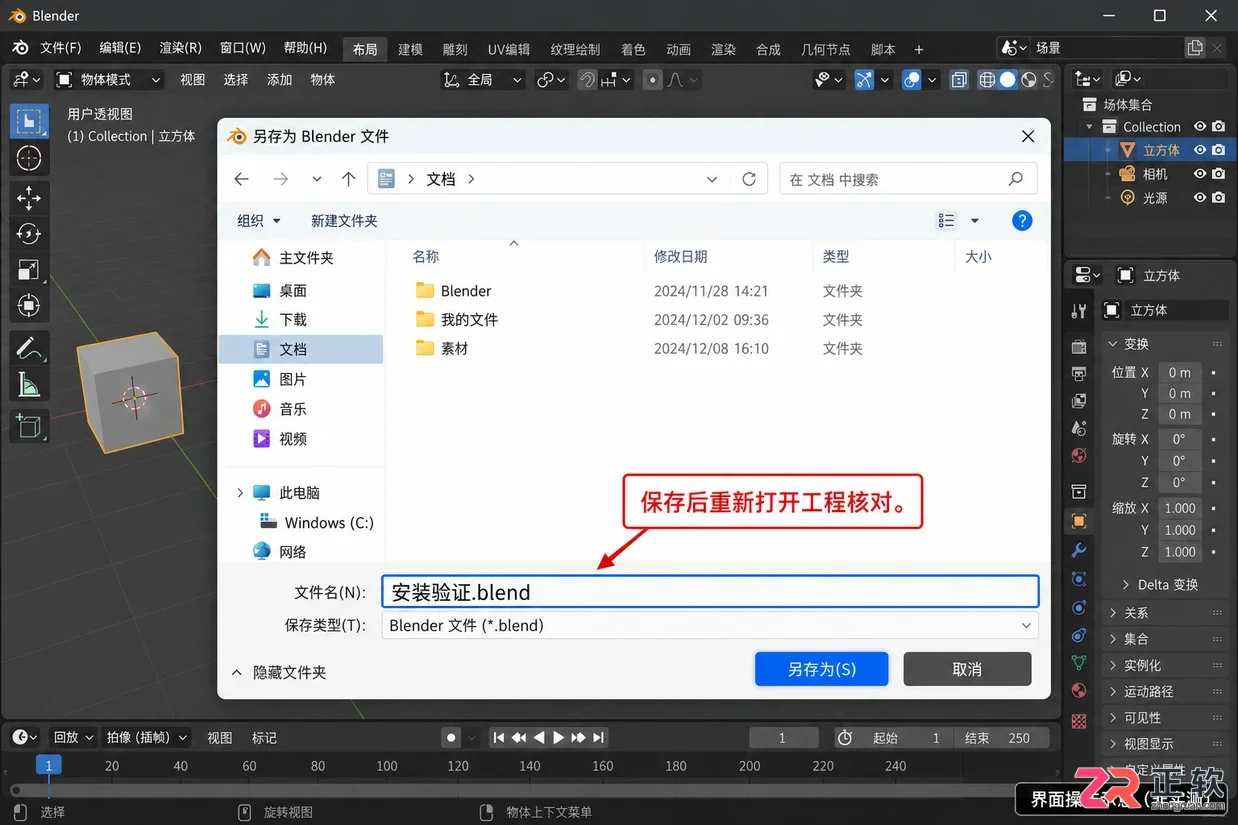Hide the 立方体 object in outliner
The height and width of the screenshot is (825, 1238).
pyautogui.click(x=1200, y=150)
